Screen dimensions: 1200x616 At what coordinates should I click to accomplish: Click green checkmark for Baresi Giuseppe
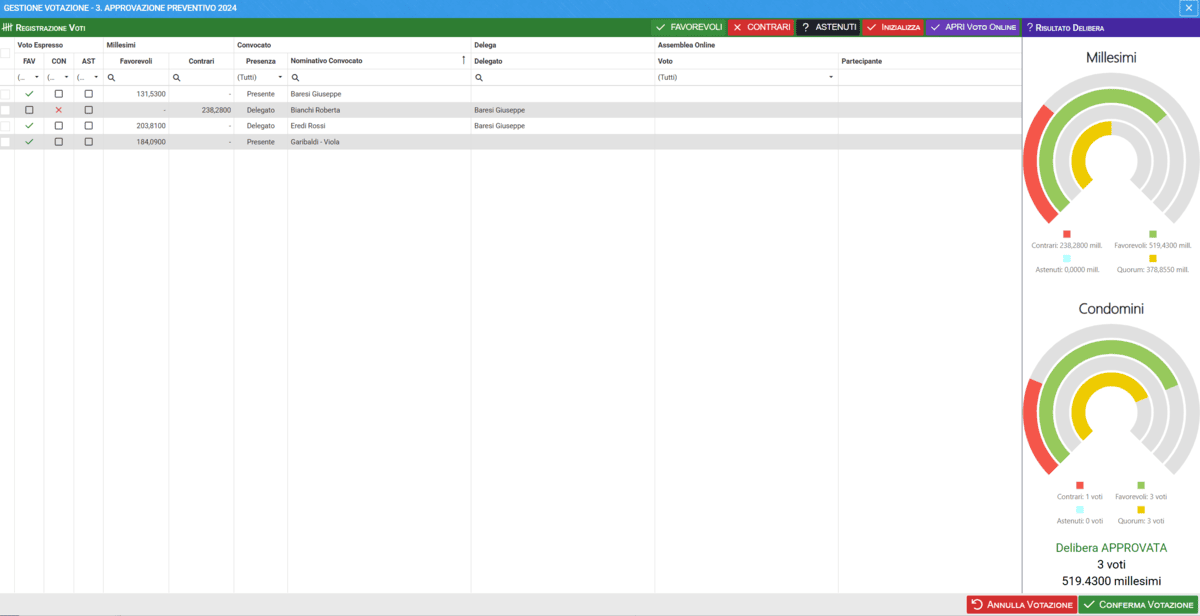click(29, 94)
